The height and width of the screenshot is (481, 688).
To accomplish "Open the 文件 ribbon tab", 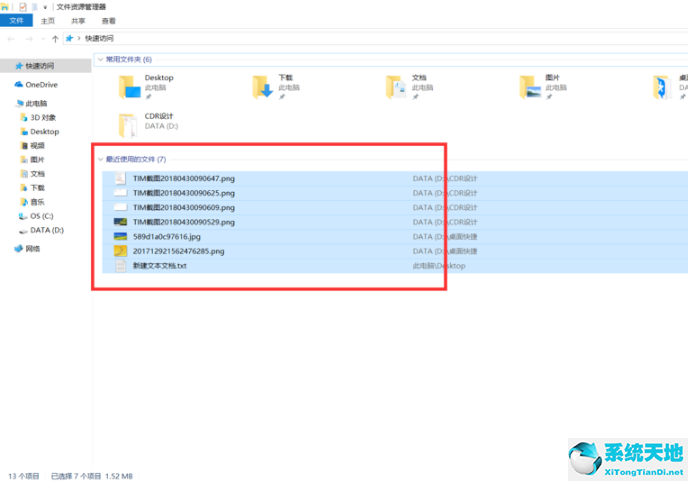I will click(16, 21).
